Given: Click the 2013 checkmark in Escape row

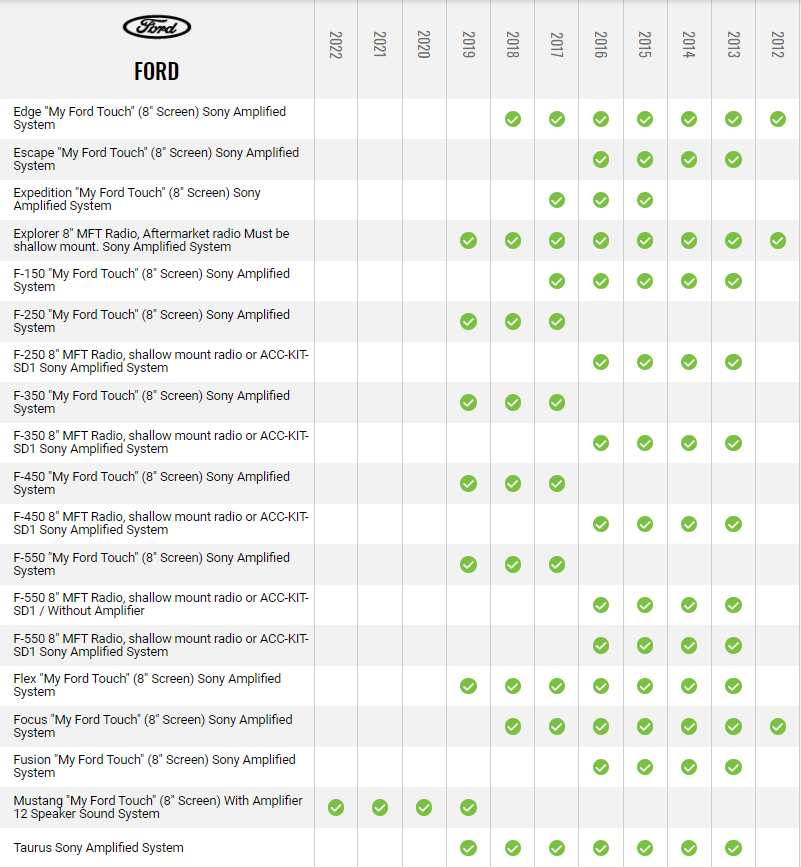Looking at the screenshot, I should (733, 159).
